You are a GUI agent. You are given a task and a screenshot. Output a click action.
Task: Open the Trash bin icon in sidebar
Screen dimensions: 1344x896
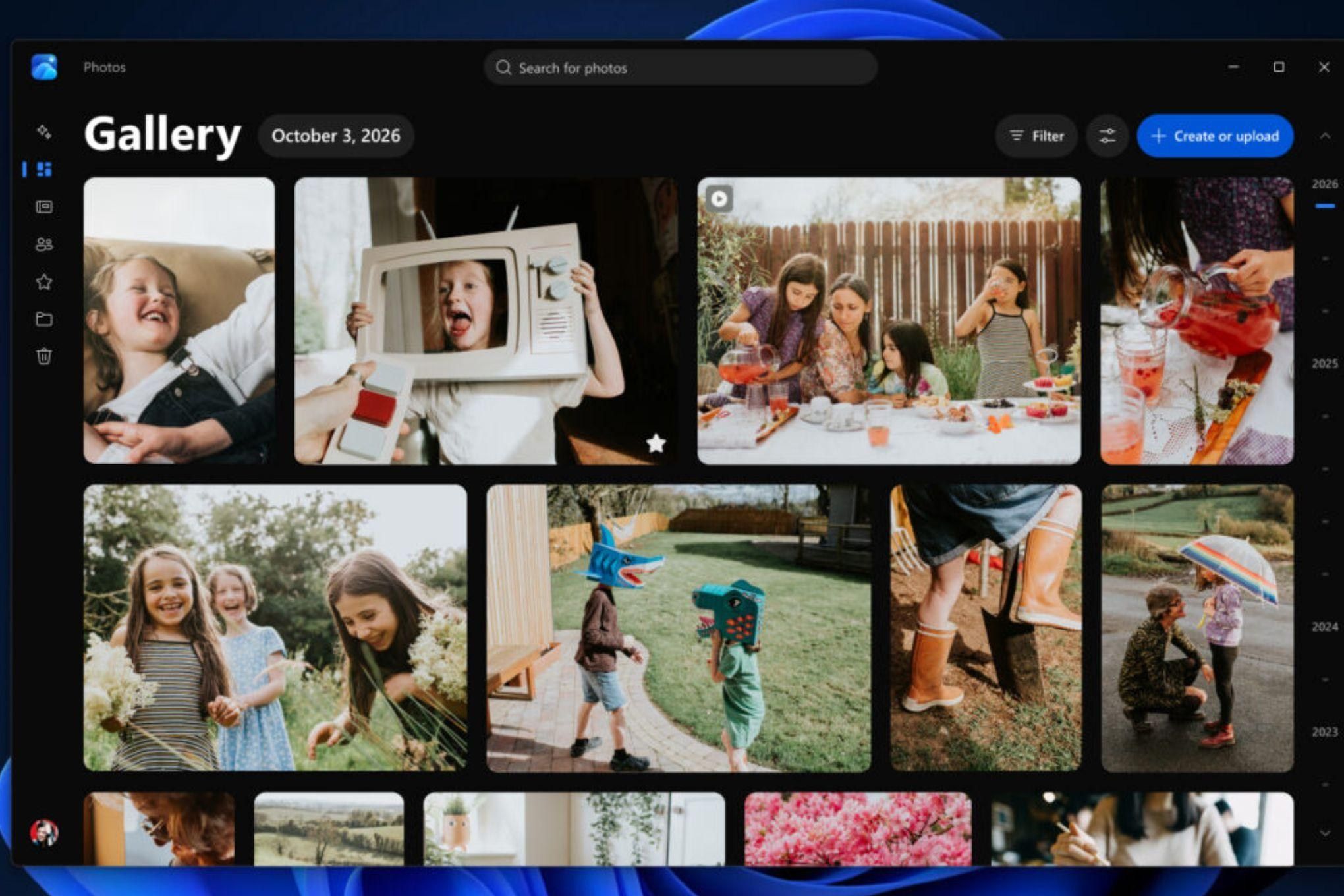(x=44, y=356)
